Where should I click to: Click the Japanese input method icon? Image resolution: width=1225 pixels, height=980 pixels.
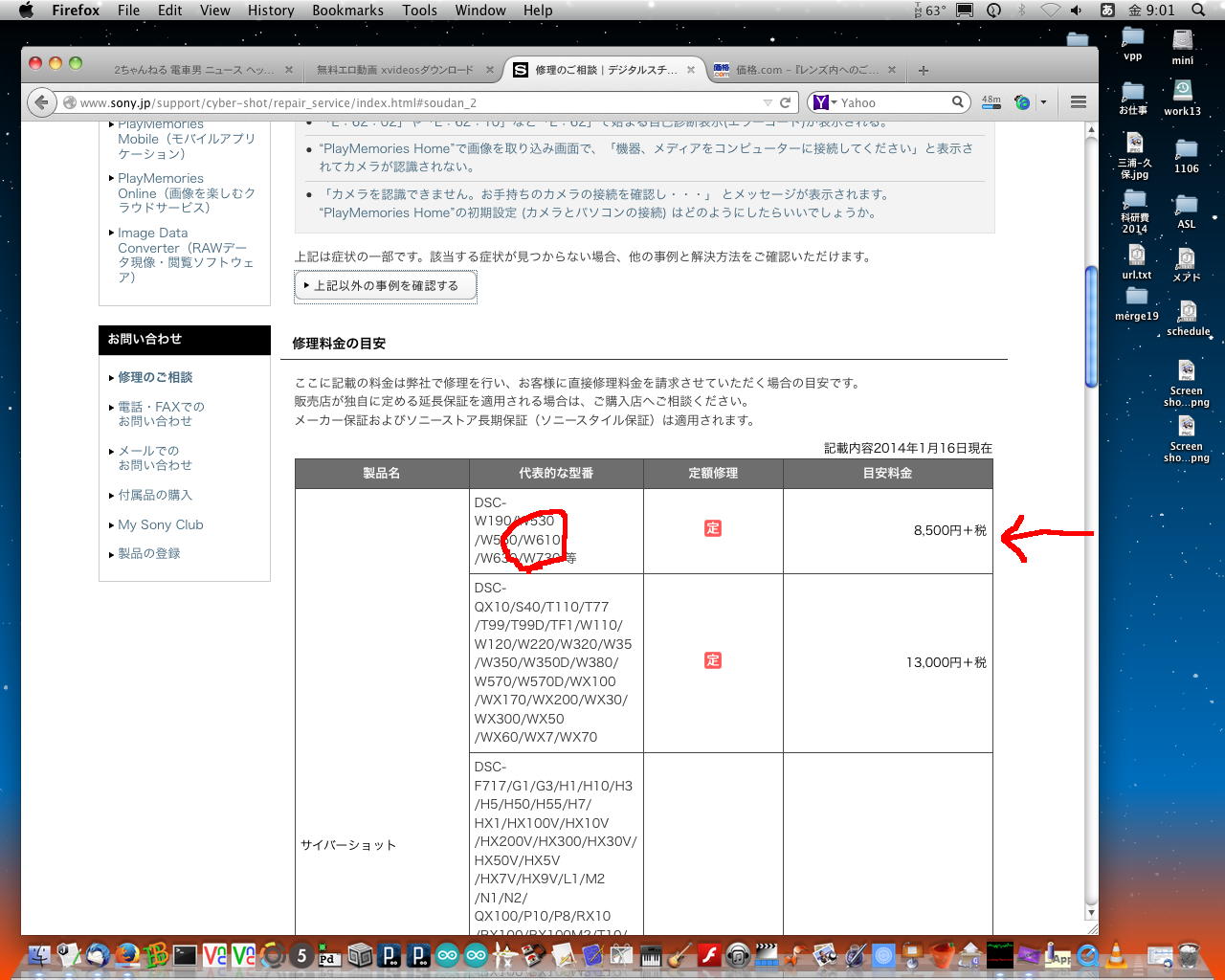pyautogui.click(x=1107, y=11)
